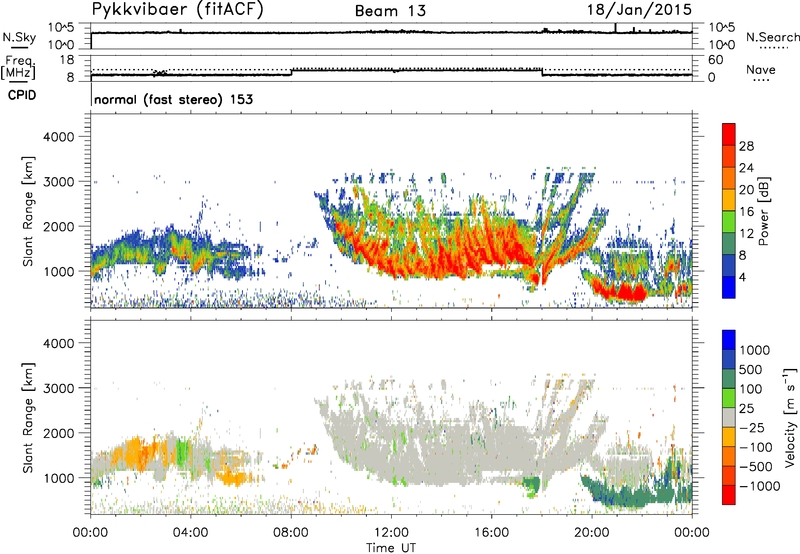Click the '1000' velocity colorbar tick label
The height and width of the screenshot is (554, 800).
pyautogui.click(x=754, y=350)
